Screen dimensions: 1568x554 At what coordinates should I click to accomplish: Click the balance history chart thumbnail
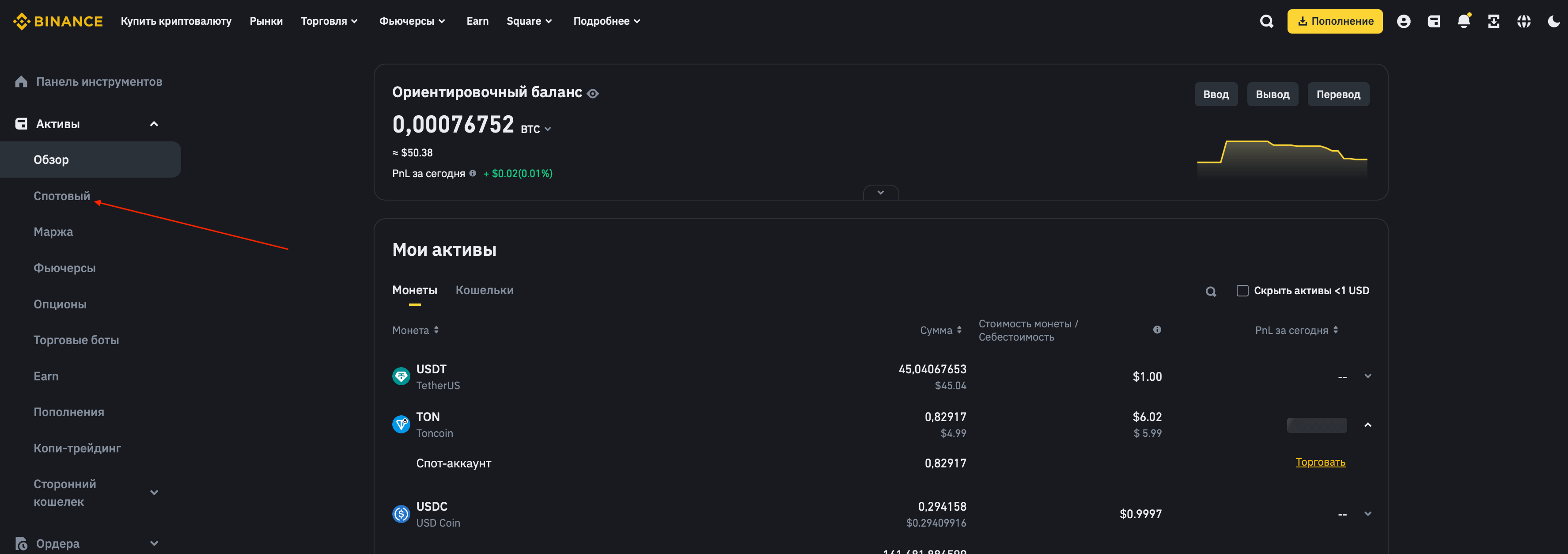[x=1282, y=159]
